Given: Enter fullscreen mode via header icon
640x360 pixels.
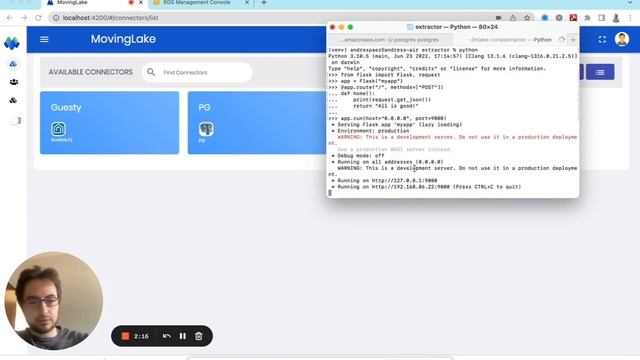Looking at the screenshot, I should coord(602,40).
